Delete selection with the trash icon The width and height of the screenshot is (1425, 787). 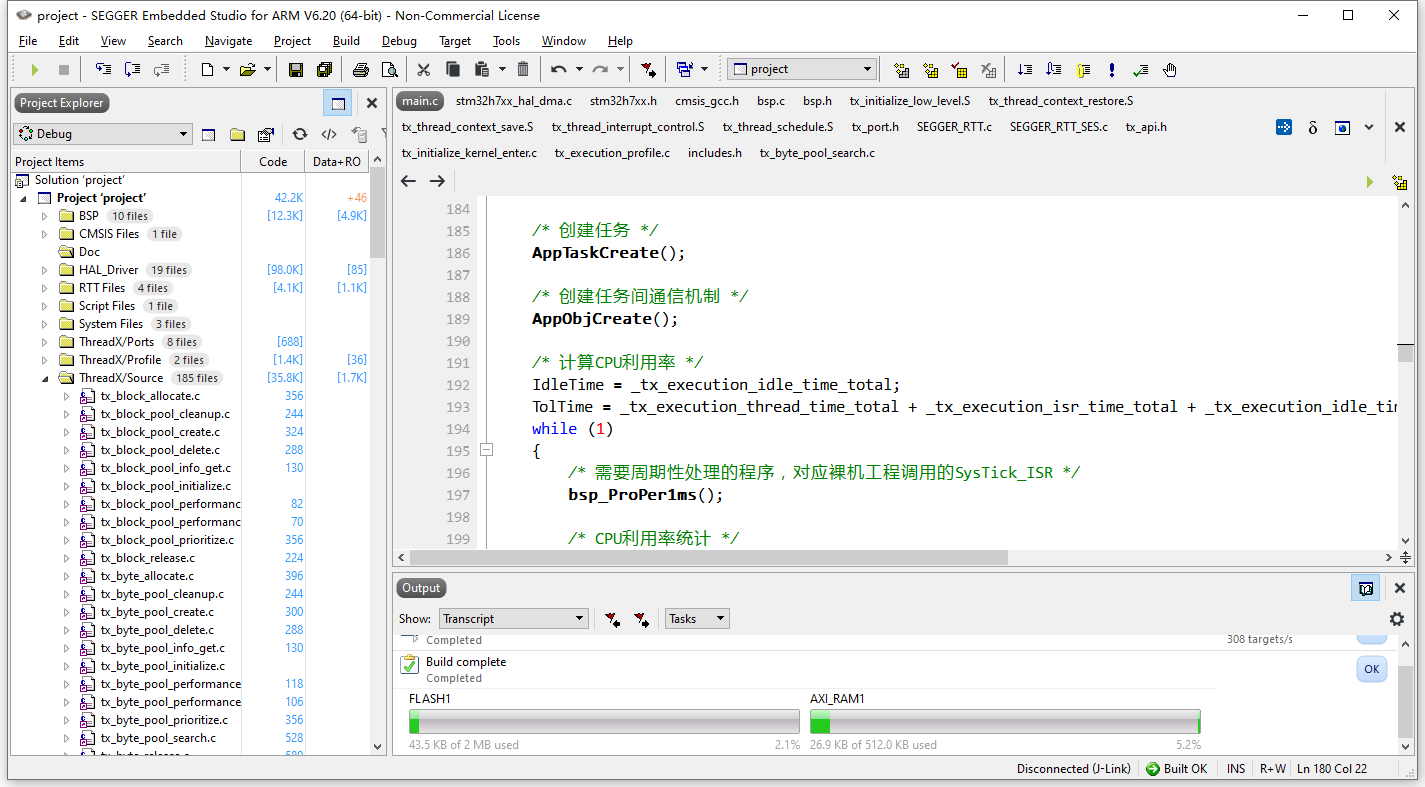pyautogui.click(x=523, y=69)
